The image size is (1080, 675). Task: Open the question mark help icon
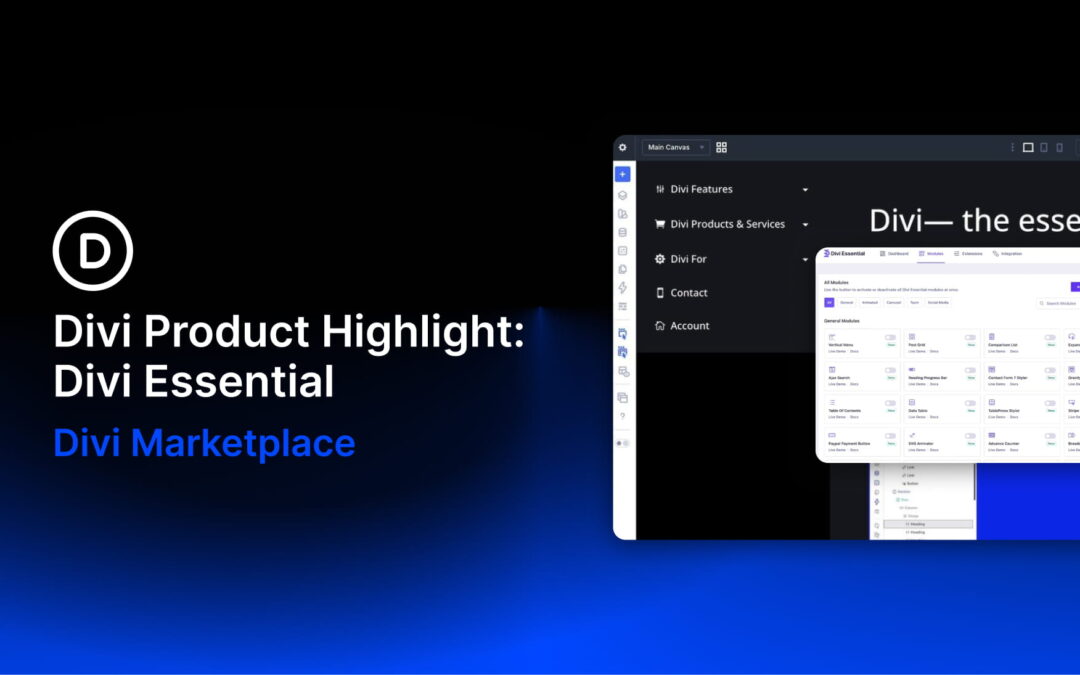coord(623,417)
